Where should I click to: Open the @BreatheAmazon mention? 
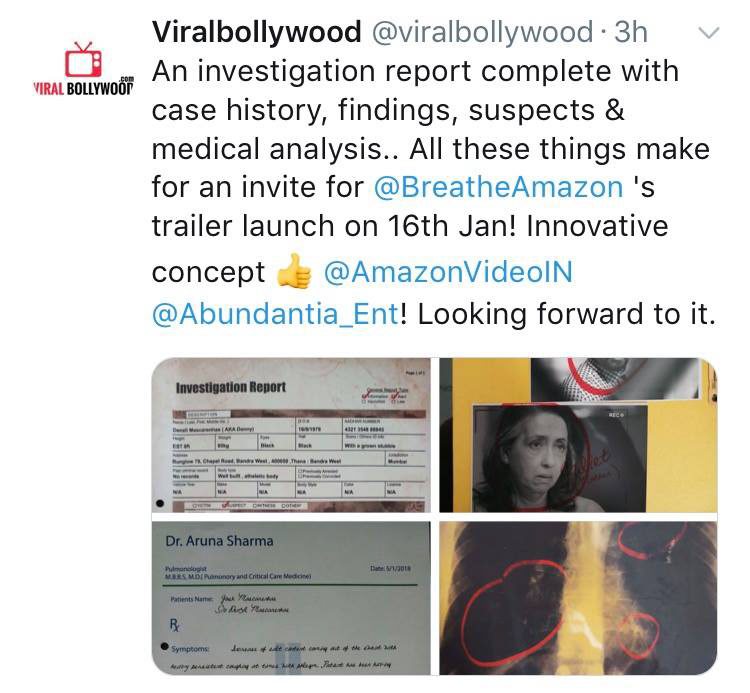498,187
